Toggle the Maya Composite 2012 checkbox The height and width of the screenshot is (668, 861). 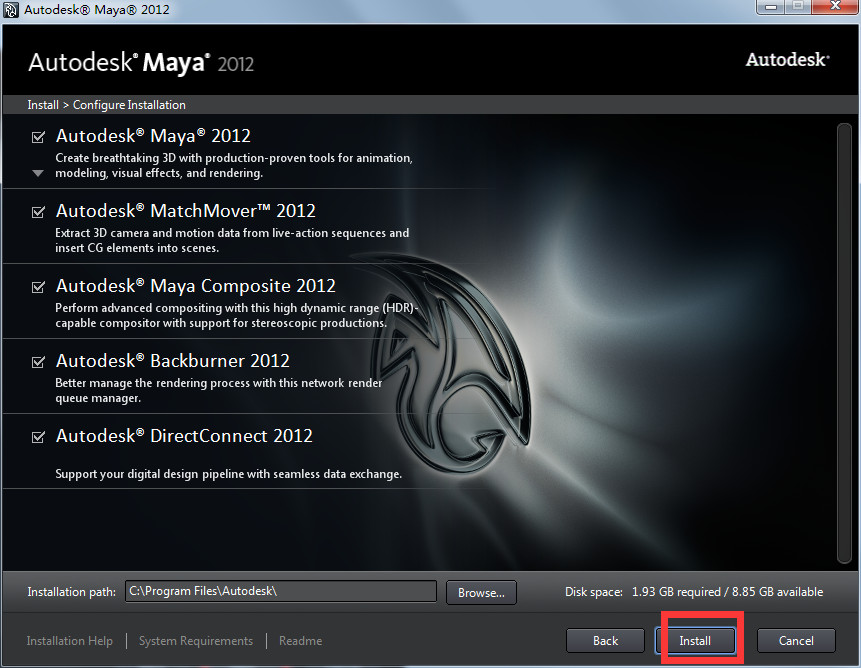(38, 287)
